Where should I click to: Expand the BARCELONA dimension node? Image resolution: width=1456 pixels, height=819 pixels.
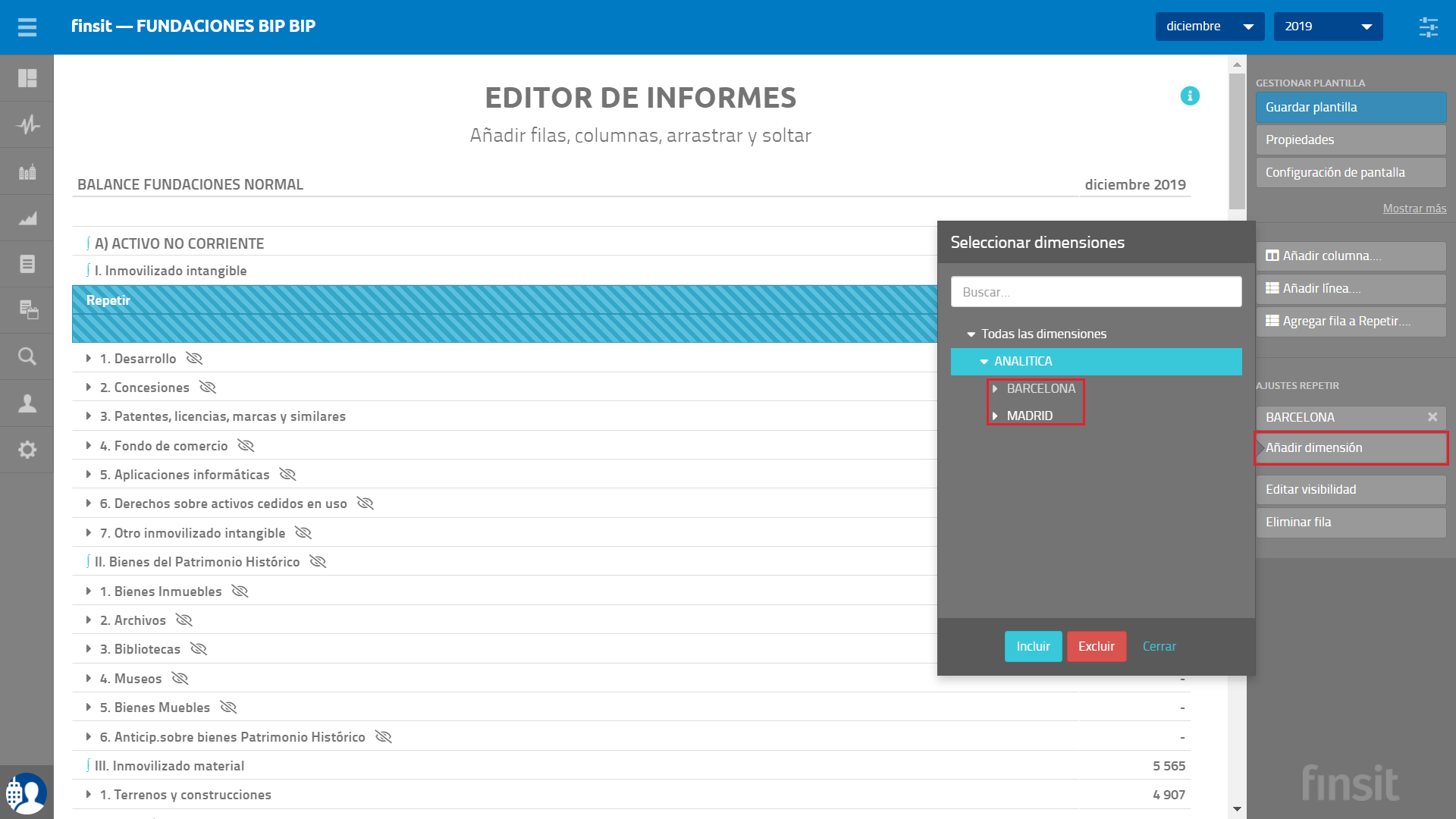coord(995,388)
